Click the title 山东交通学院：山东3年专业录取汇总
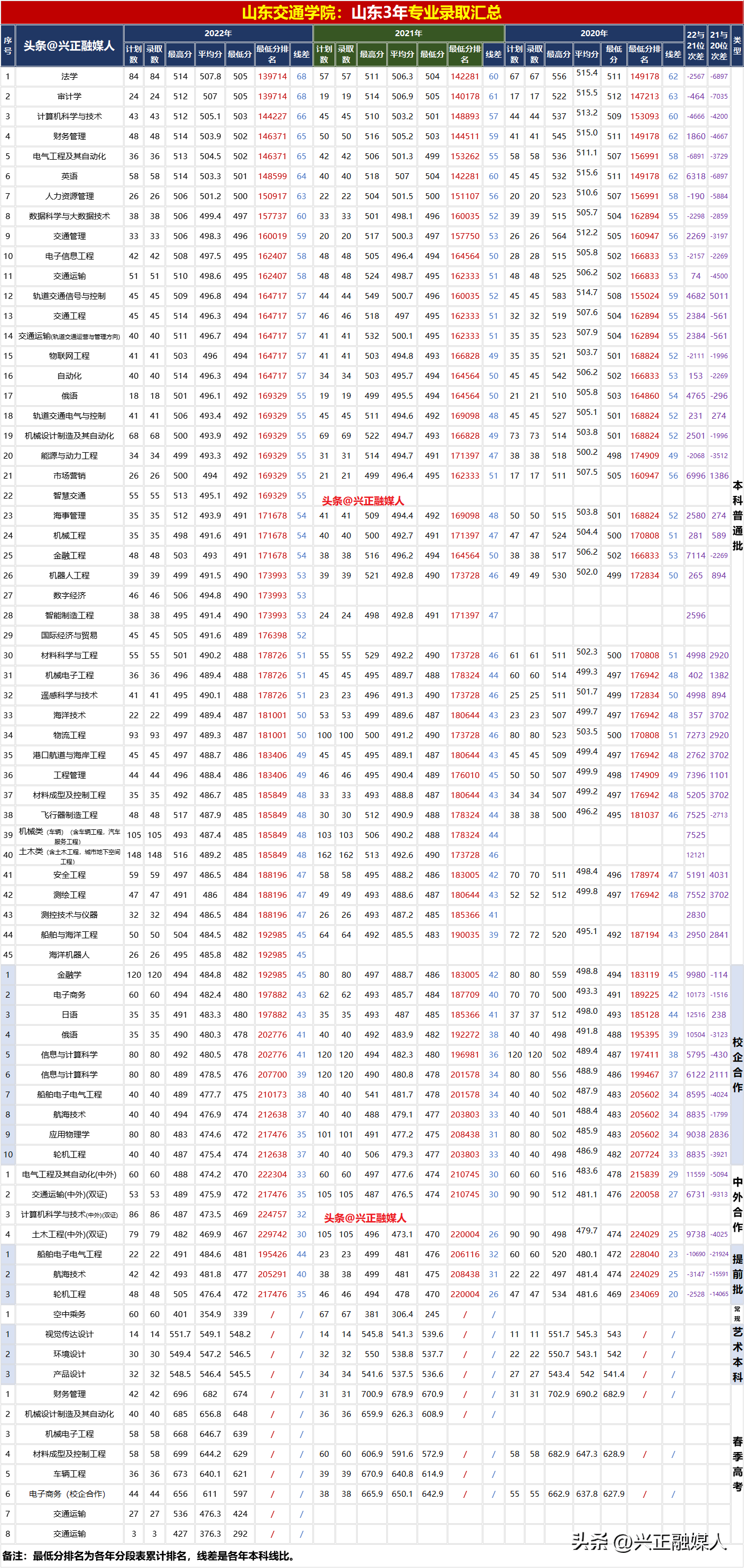Screen dimensions: 744x1568 (371, 12)
